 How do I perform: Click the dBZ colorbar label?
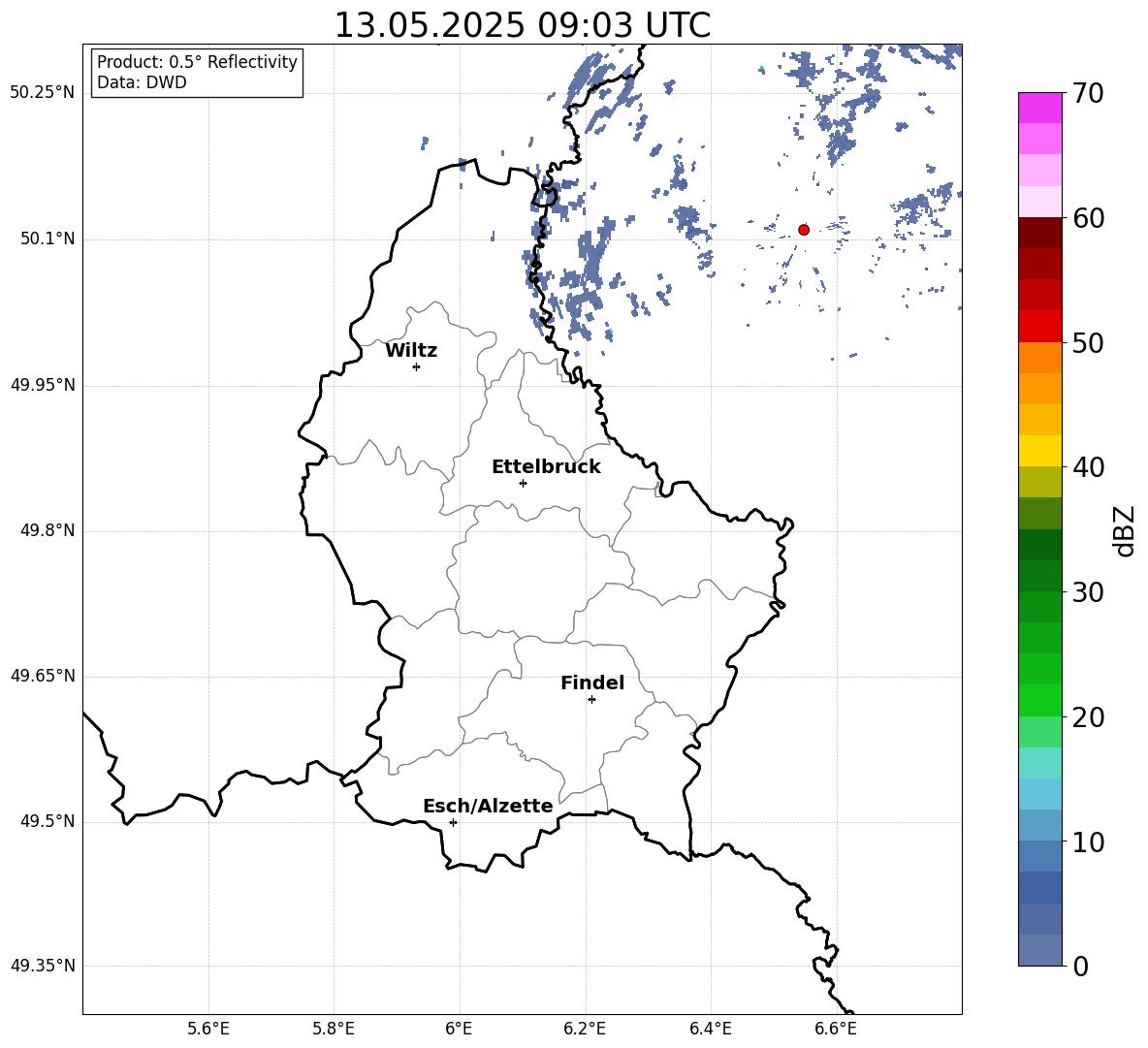tap(1125, 530)
